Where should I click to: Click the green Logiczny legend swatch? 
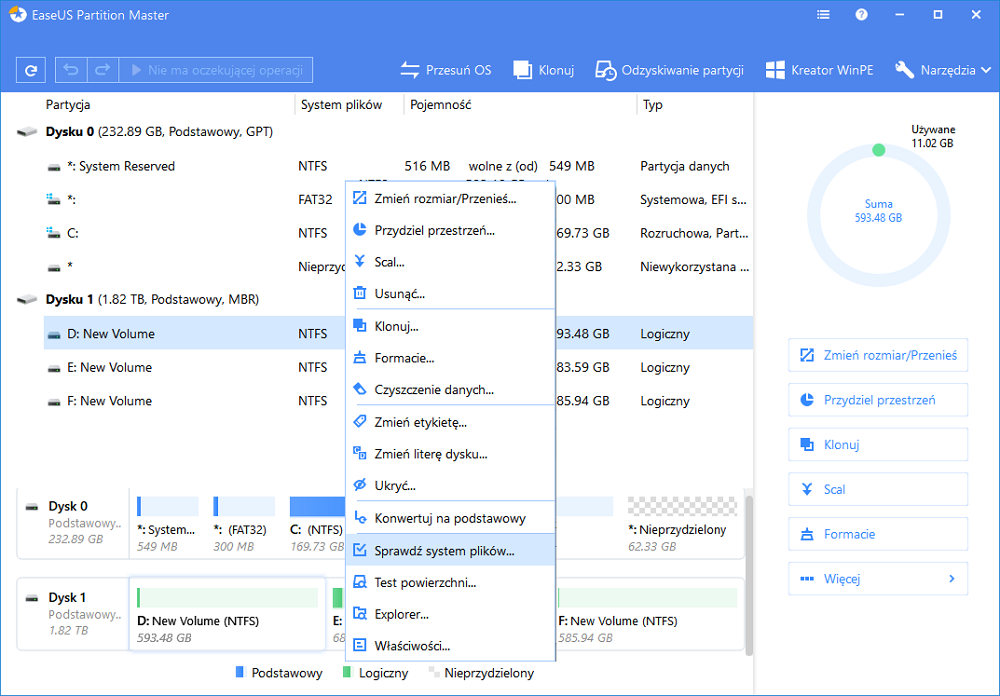(x=347, y=672)
